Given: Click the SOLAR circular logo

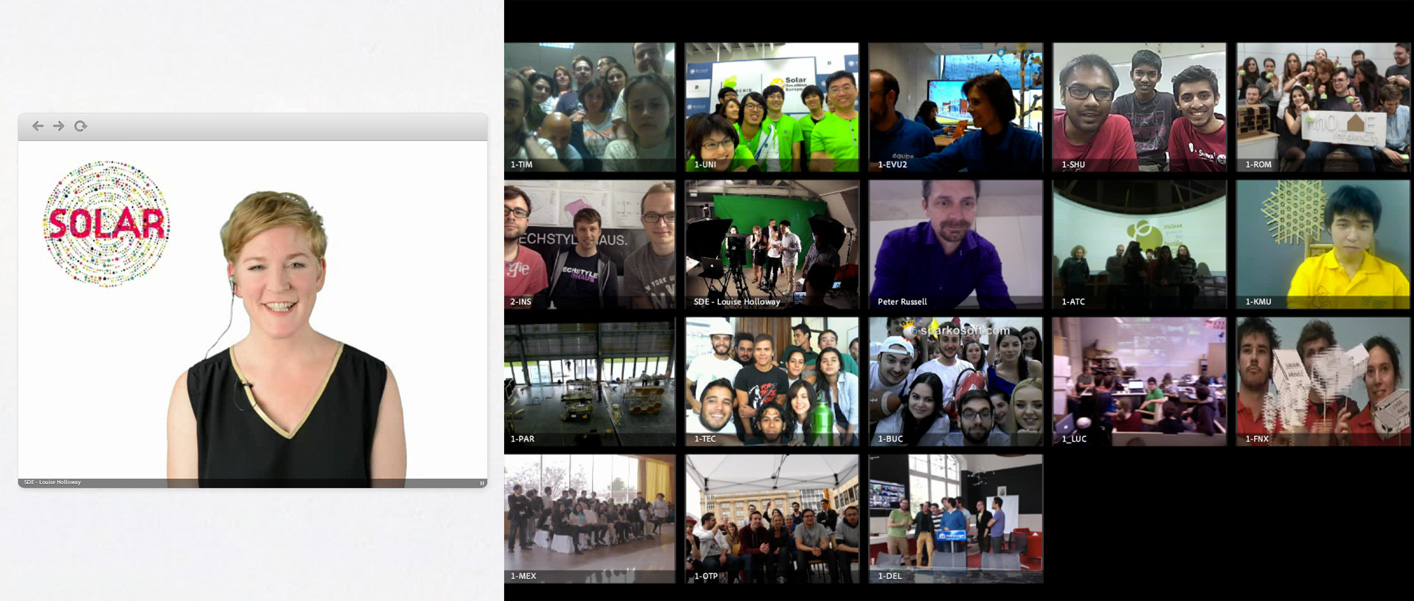Looking at the screenshot, I should (x=106, y=224).
